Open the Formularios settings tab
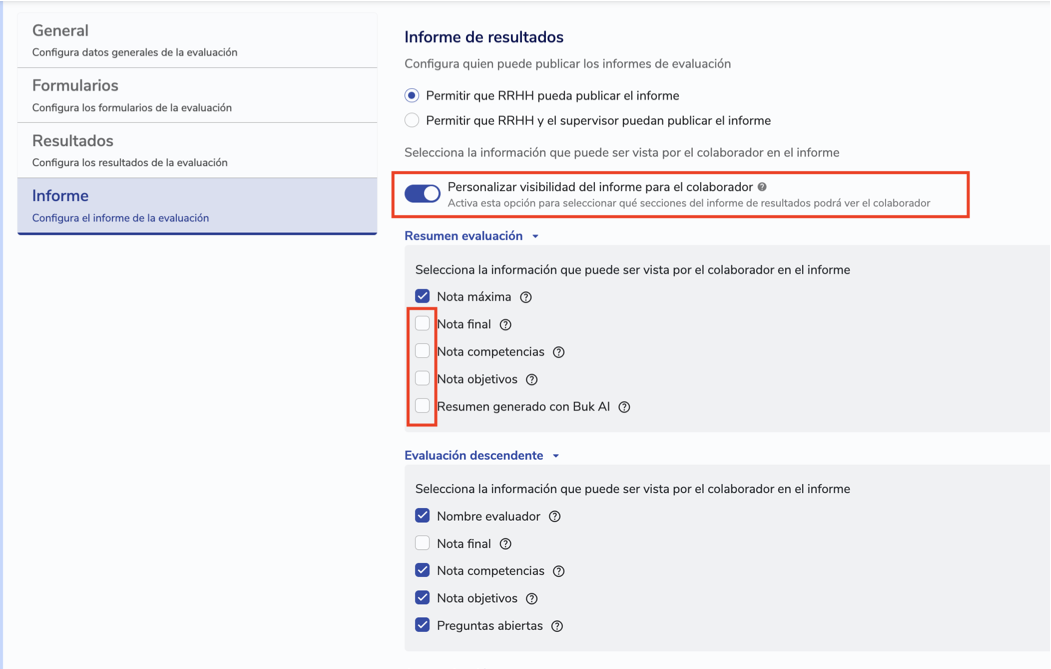 click(197, 95)
